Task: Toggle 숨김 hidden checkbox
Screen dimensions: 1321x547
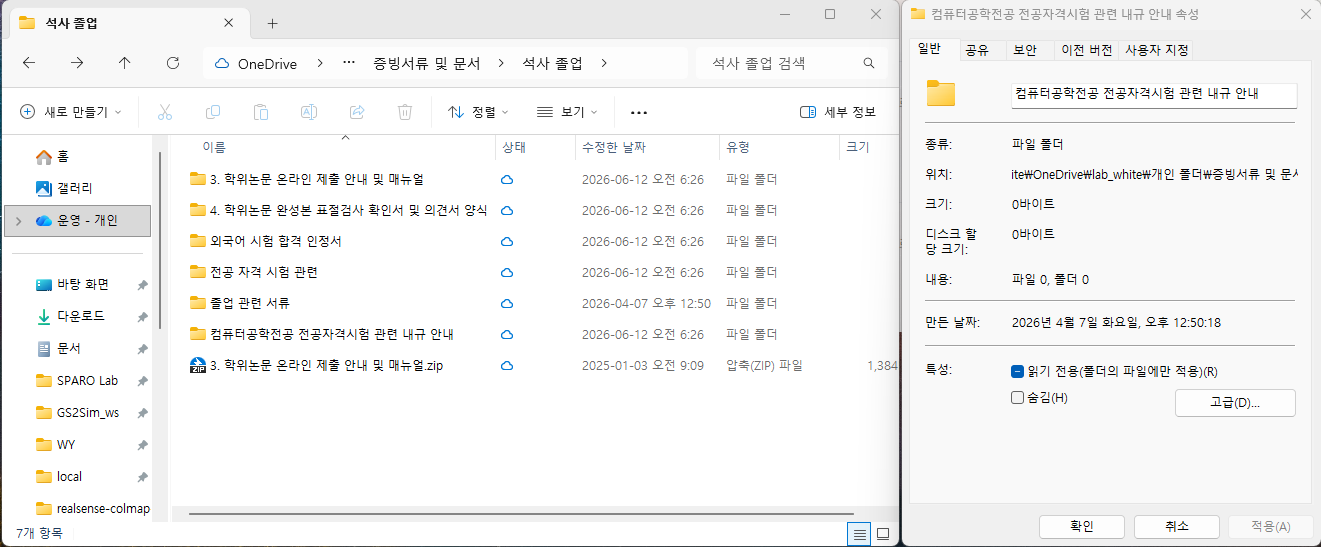Action: [1018, 398]
